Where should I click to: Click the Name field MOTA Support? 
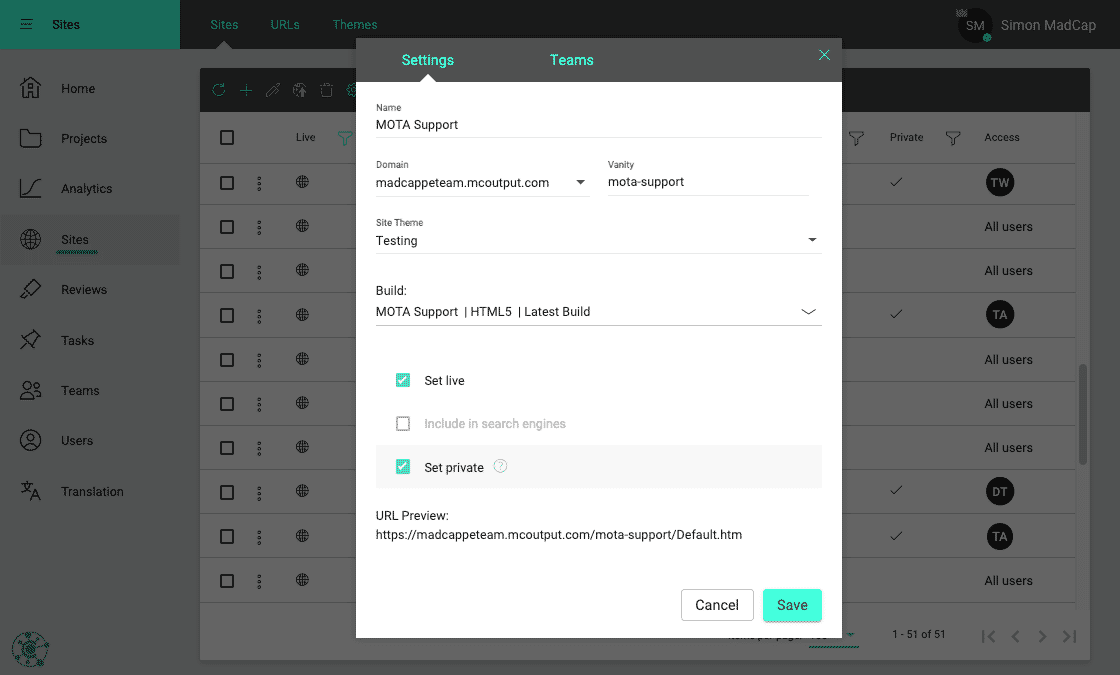pyautogui.click(x=599, y=125)
